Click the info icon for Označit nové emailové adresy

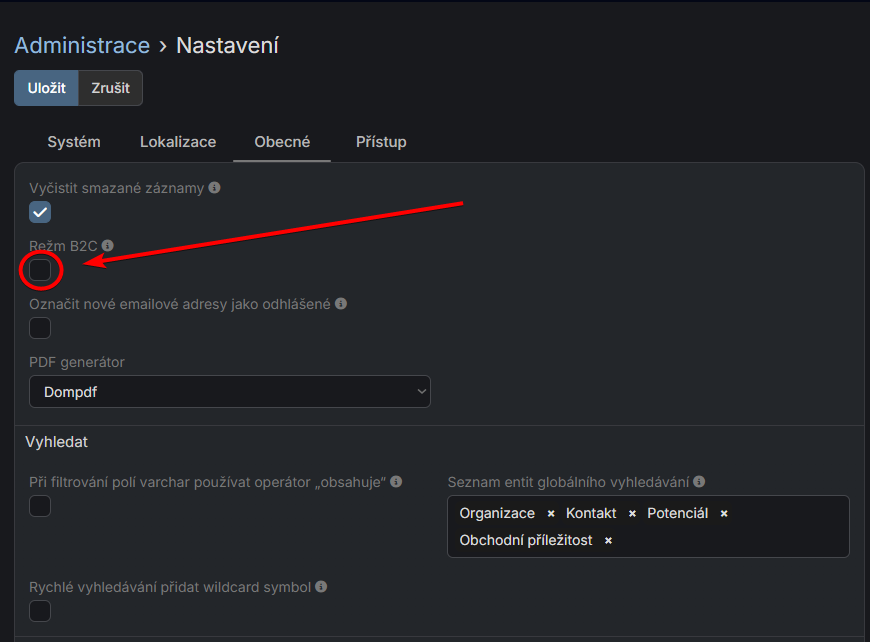pos(340,303)
